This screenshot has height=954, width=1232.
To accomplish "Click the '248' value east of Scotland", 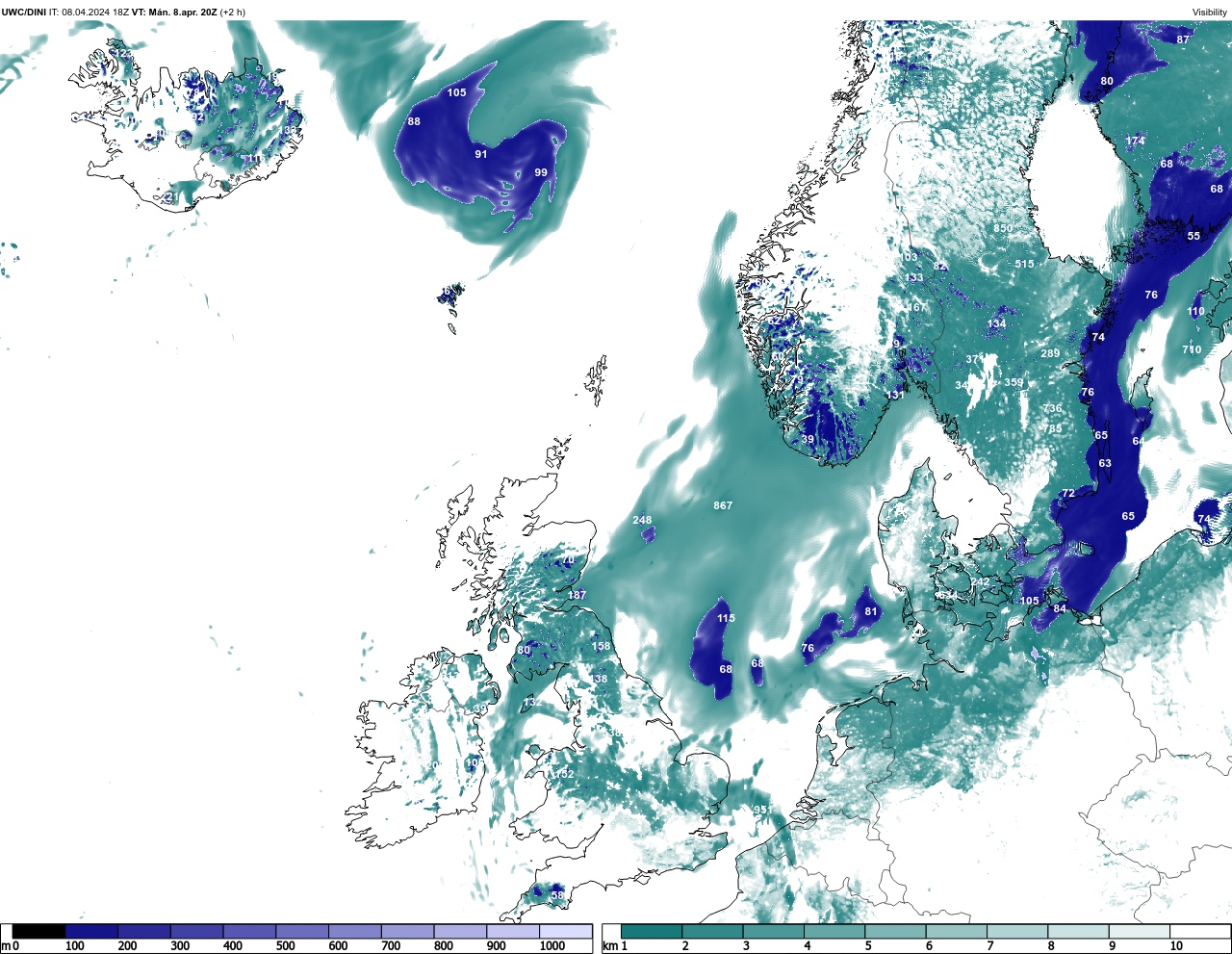I will click(x=642, y=520).
